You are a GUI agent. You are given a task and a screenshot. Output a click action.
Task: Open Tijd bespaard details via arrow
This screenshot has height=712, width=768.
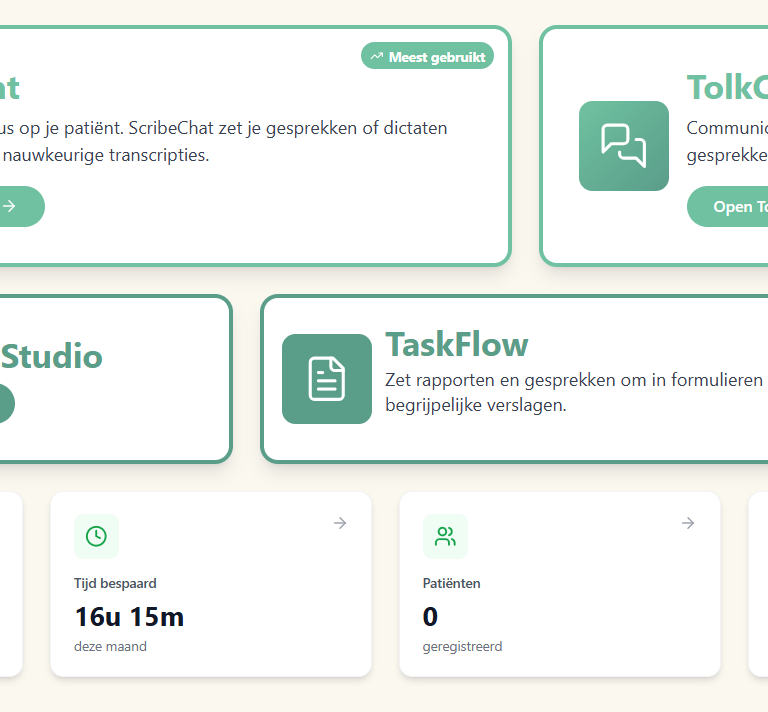[x=340, y=523]
